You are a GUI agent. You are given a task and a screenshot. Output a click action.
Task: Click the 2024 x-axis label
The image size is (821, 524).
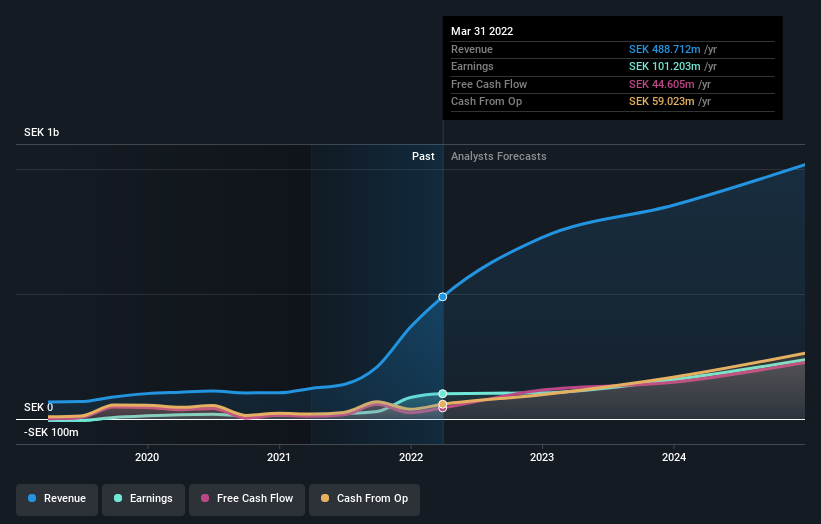pyautogui.click(x=674, y=457)
